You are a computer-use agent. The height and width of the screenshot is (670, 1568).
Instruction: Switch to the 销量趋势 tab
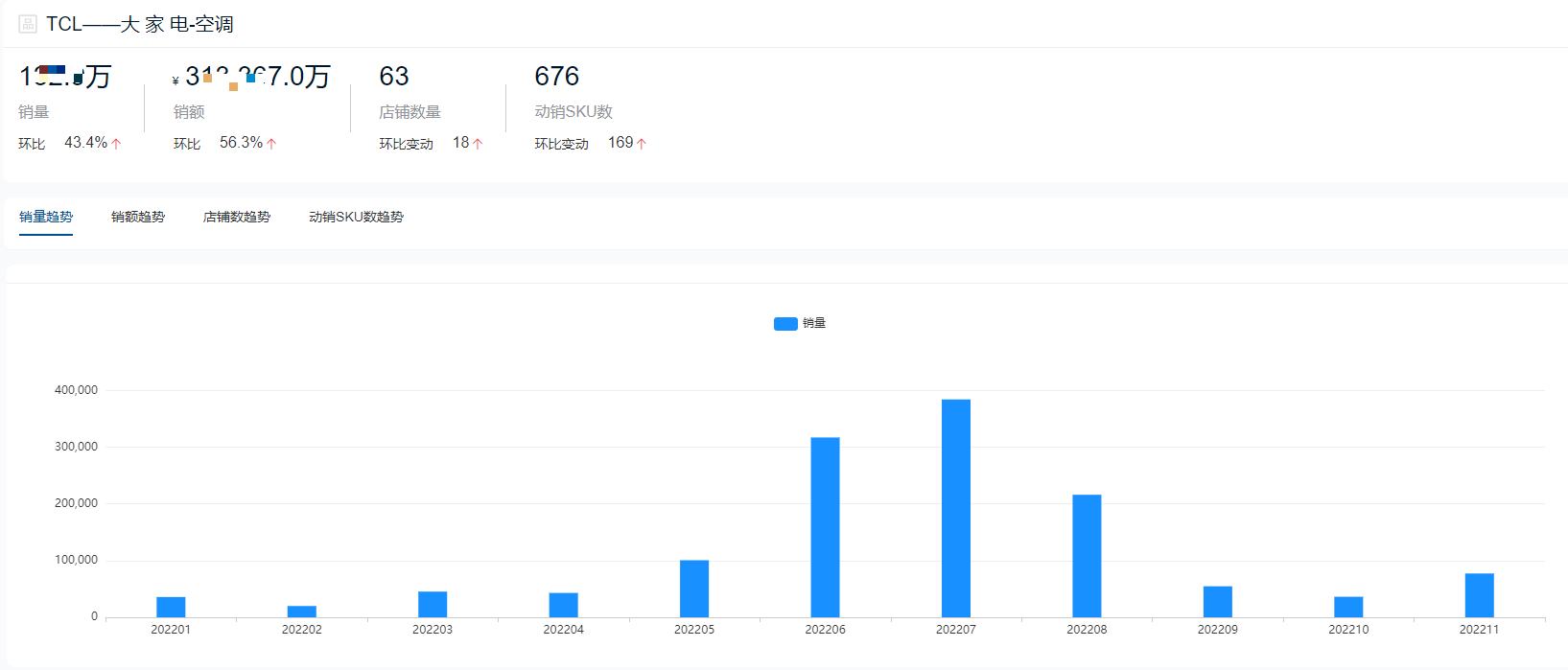[46, 218]
